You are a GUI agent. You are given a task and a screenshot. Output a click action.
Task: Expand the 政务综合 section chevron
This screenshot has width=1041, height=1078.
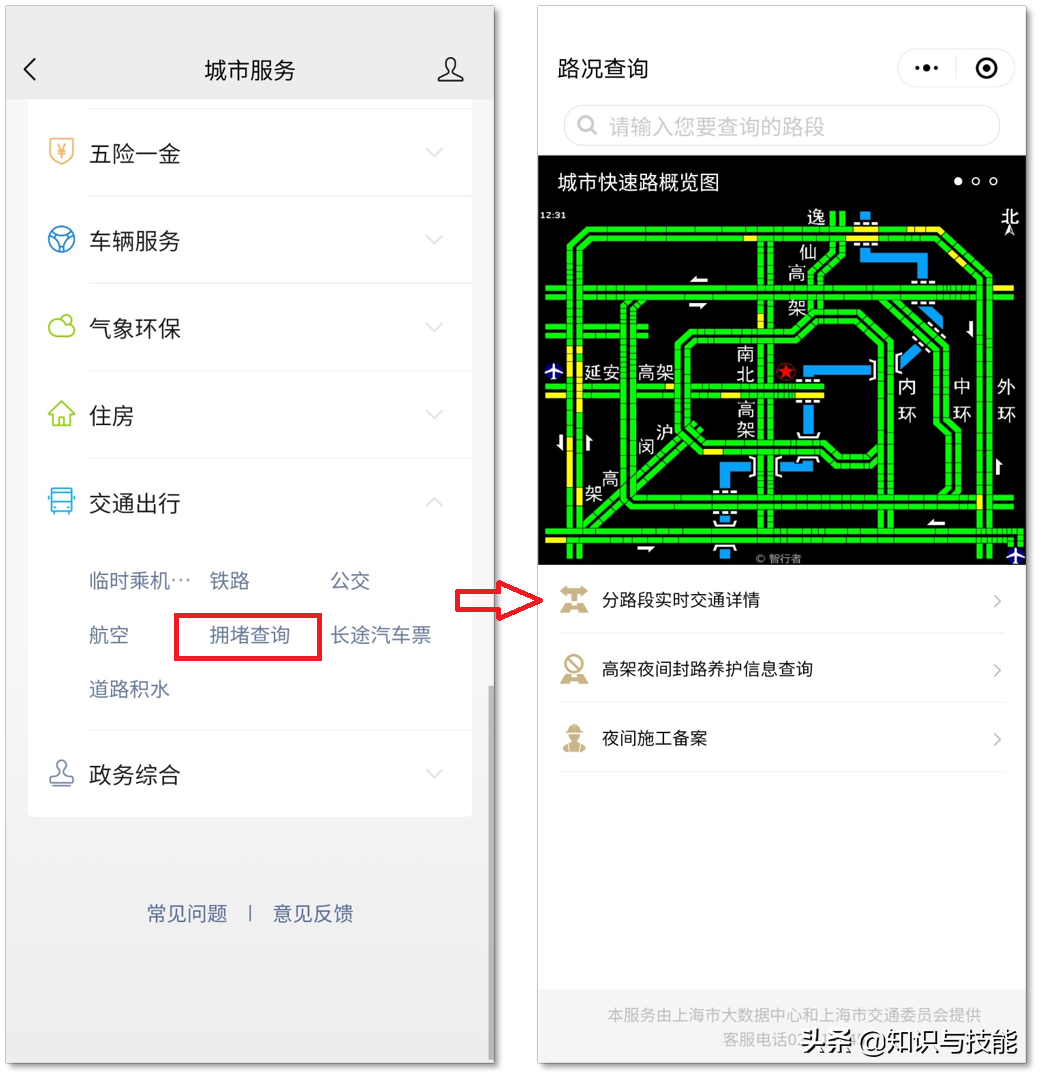coord(434,773)
